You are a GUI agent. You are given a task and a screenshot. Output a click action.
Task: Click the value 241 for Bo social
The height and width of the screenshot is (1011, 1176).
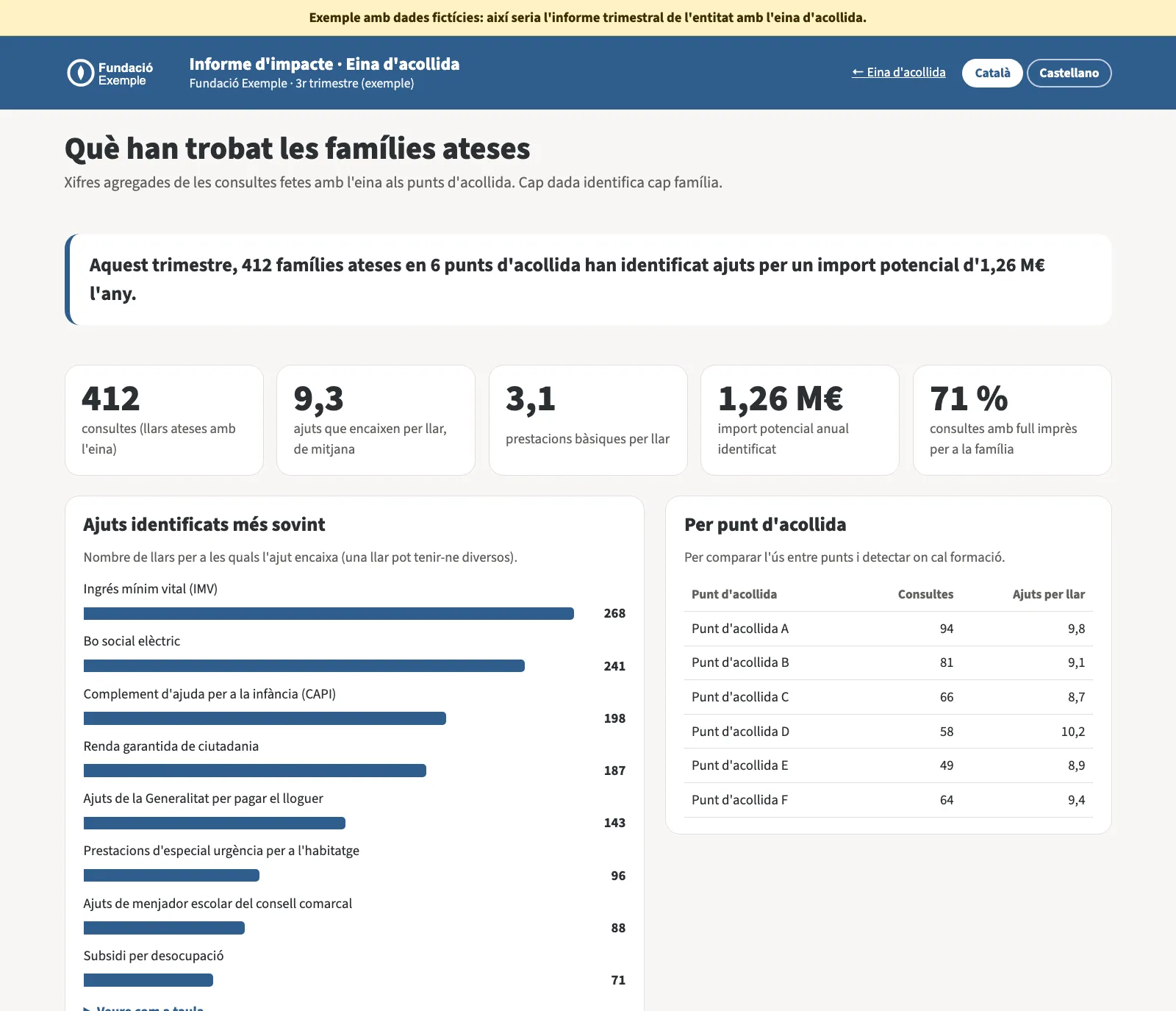coord(614,666)
